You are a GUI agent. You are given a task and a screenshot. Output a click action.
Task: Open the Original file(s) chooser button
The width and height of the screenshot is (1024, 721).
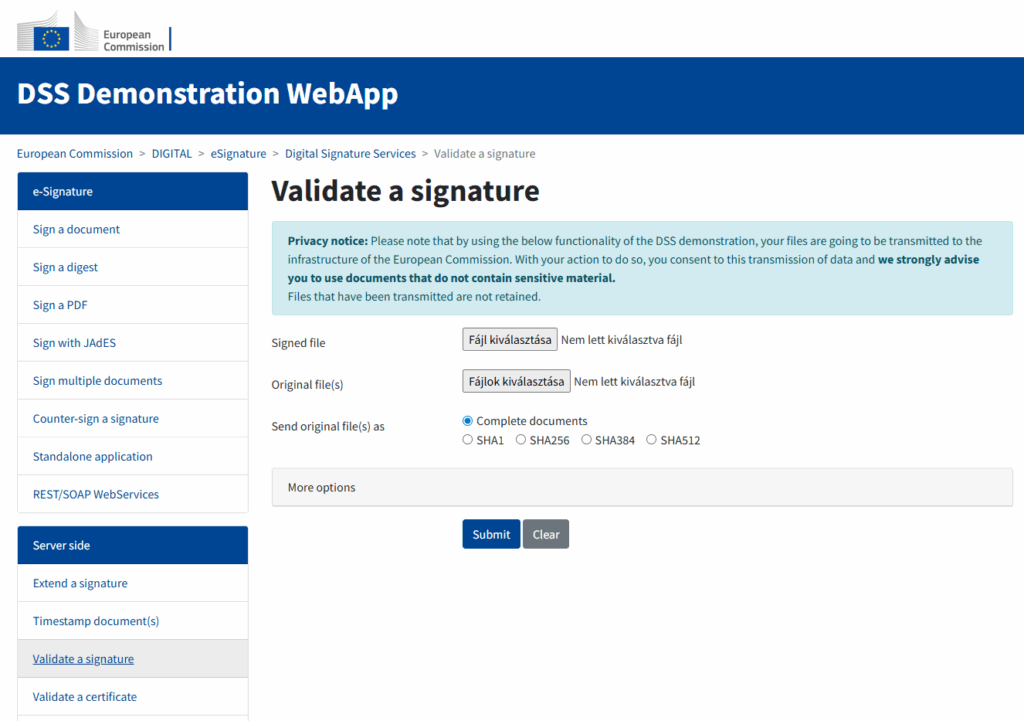[x=516, y=381]
